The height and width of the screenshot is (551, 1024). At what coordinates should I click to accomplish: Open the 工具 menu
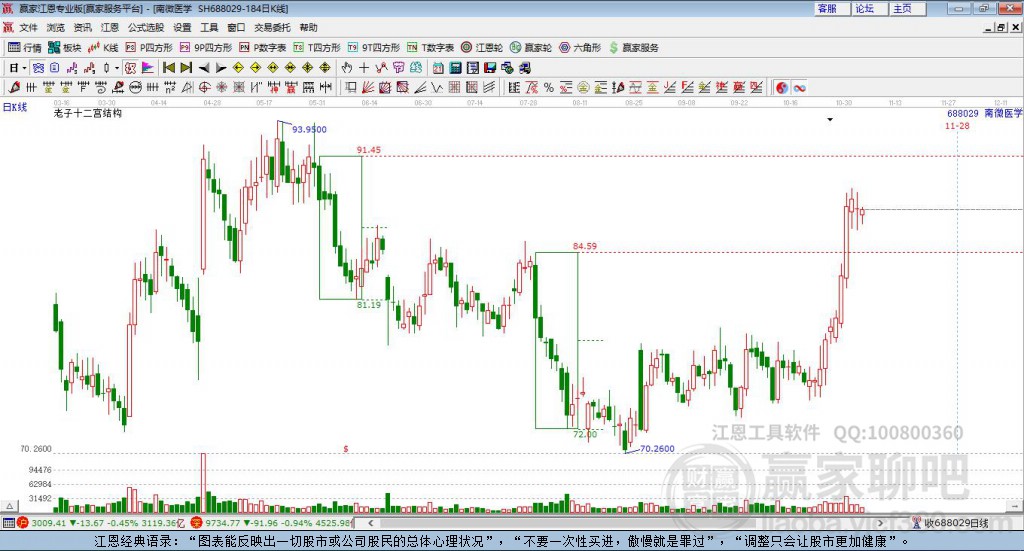tap(209, 27)
